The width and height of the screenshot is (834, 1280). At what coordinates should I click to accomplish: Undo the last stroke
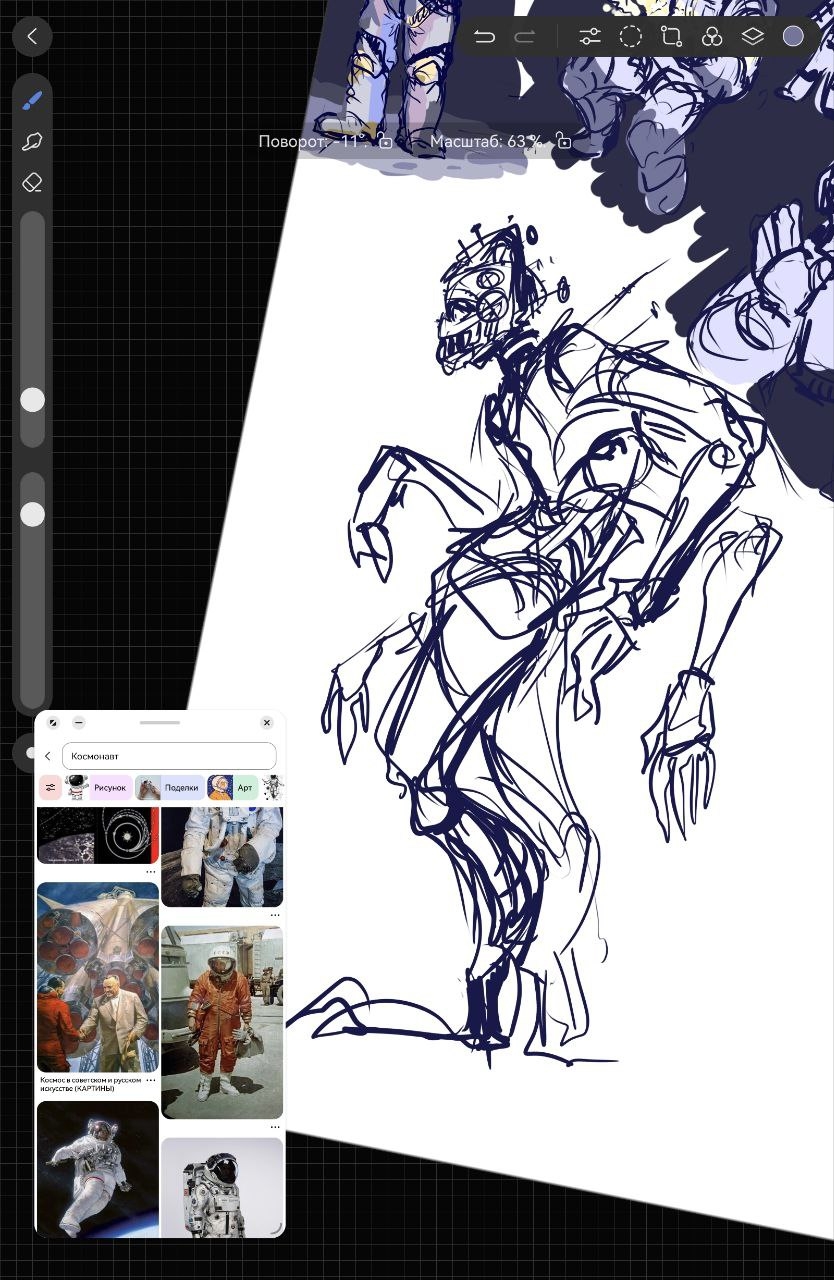[484, 37]
